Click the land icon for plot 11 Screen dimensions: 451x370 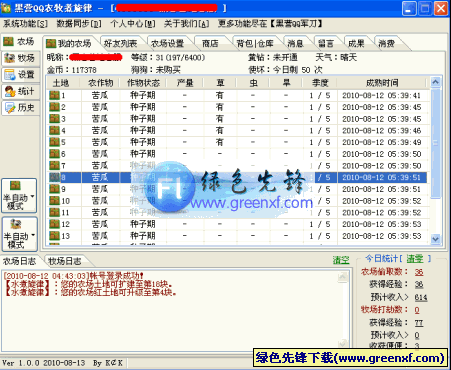tap(54, 212)
